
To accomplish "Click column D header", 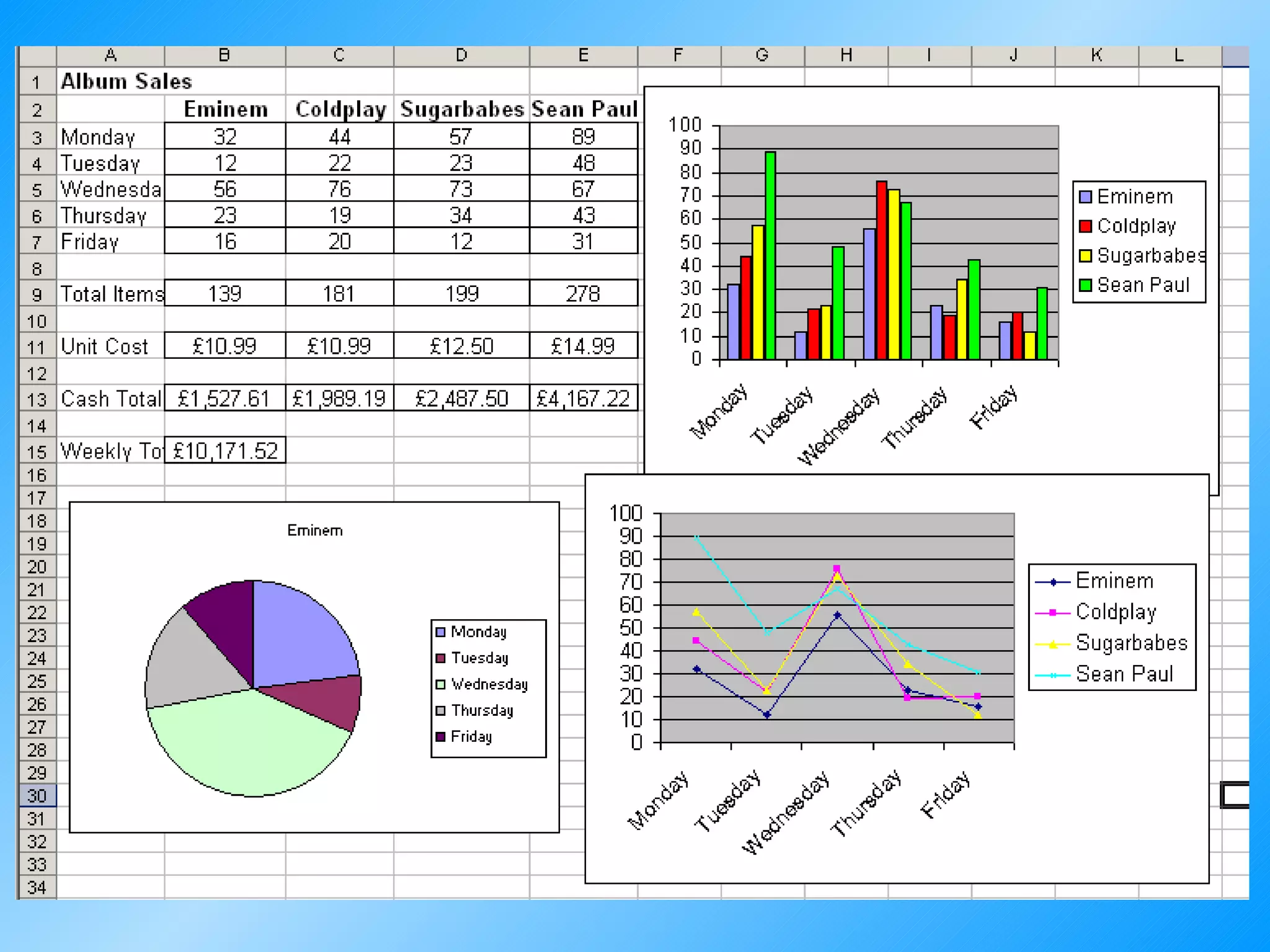I will coord(461,56).
